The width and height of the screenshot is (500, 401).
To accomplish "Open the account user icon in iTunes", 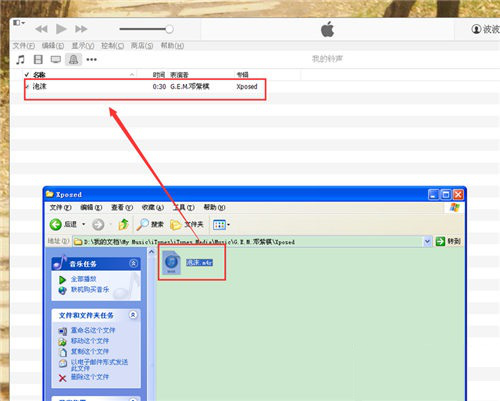I will 476,29.
